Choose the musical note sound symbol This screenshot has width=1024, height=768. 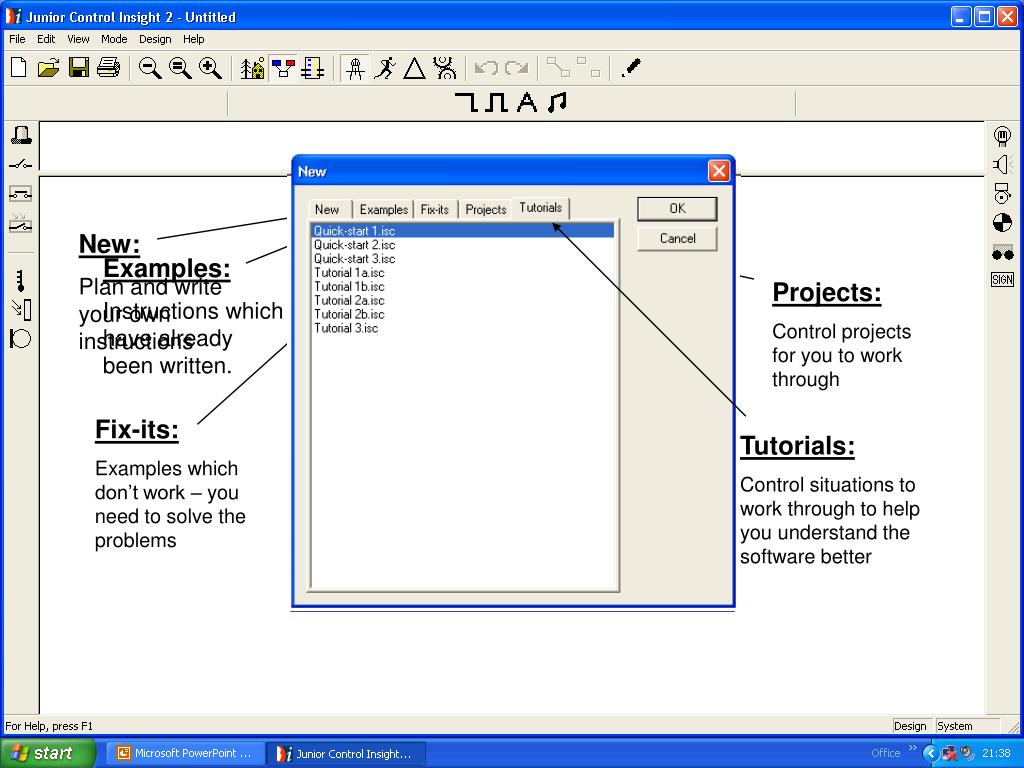pyautogui.click(x=557, y=102)
